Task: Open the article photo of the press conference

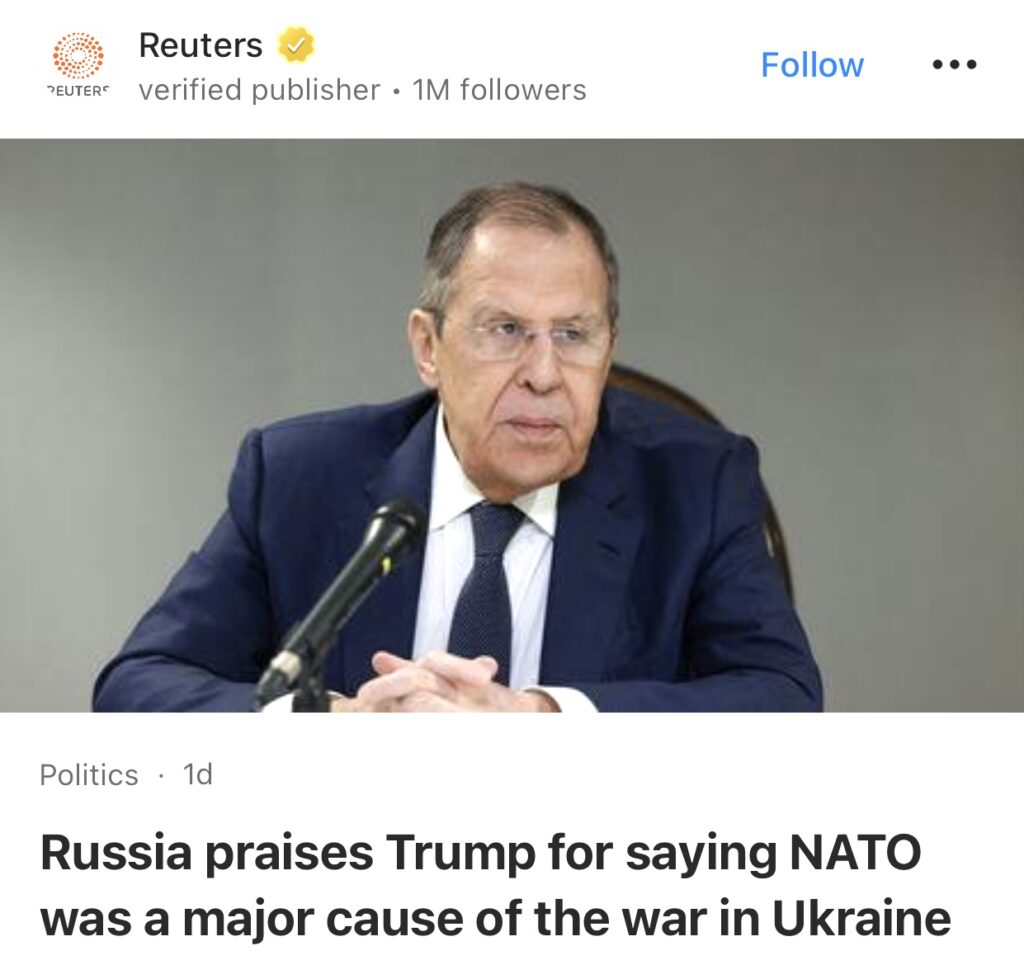Action: point(512,425)
